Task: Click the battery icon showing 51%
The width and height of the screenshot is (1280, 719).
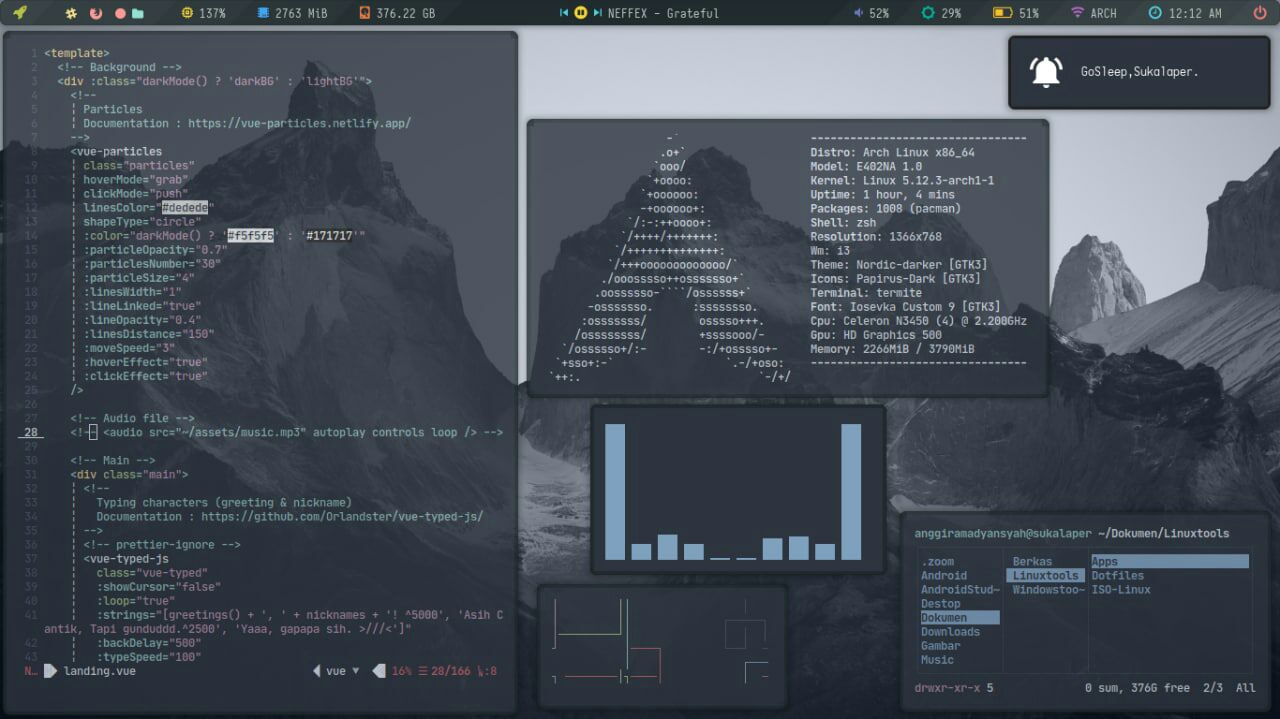Action: pyautogui.click(x=1002, y=14)
